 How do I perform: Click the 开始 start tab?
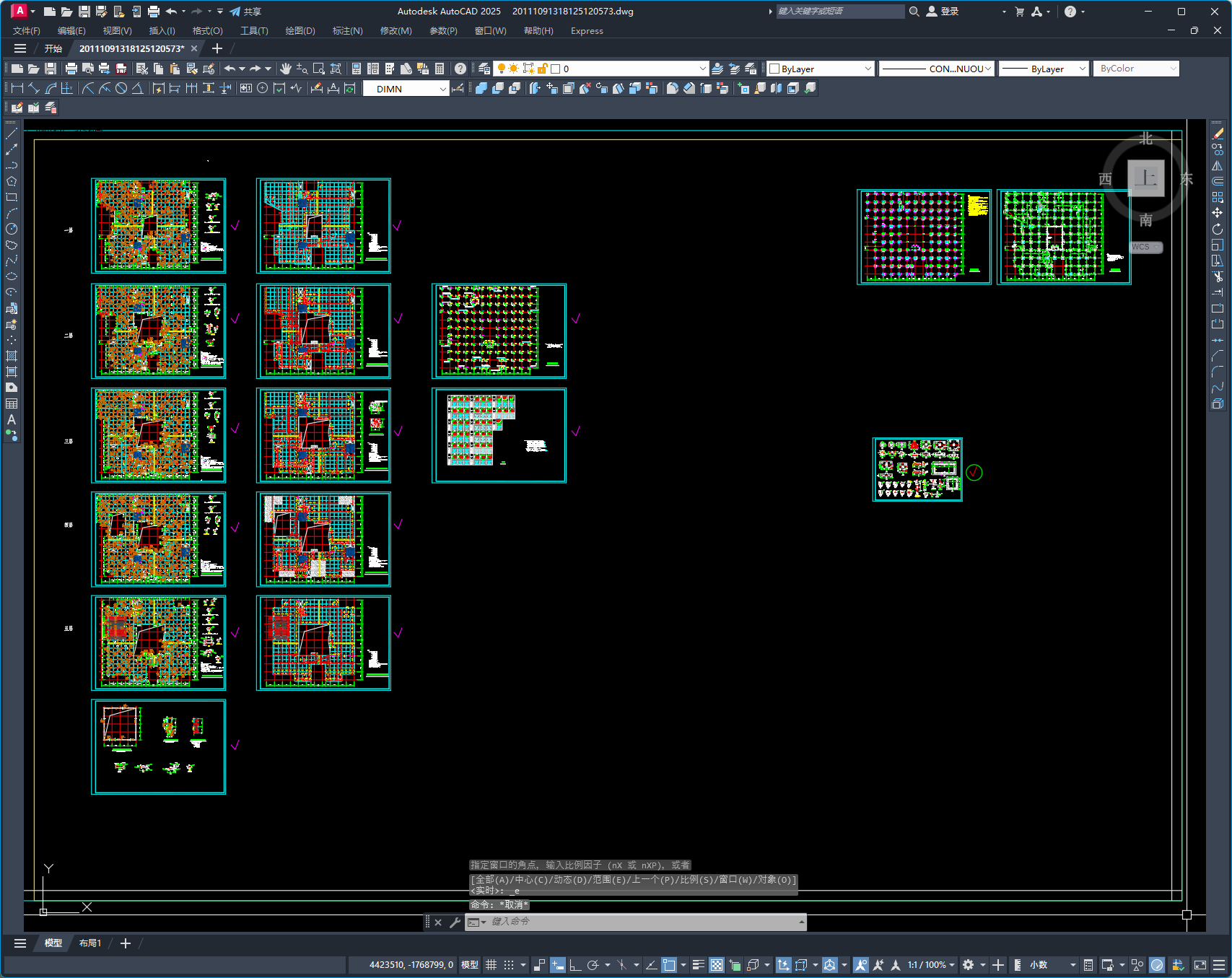click(x=53, y=48)
